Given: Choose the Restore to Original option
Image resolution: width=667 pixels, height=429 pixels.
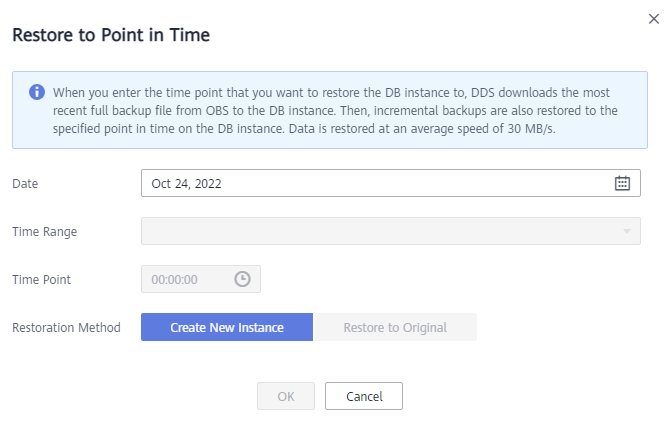Looking at the screenshot, I should click(x=395, y=327).
